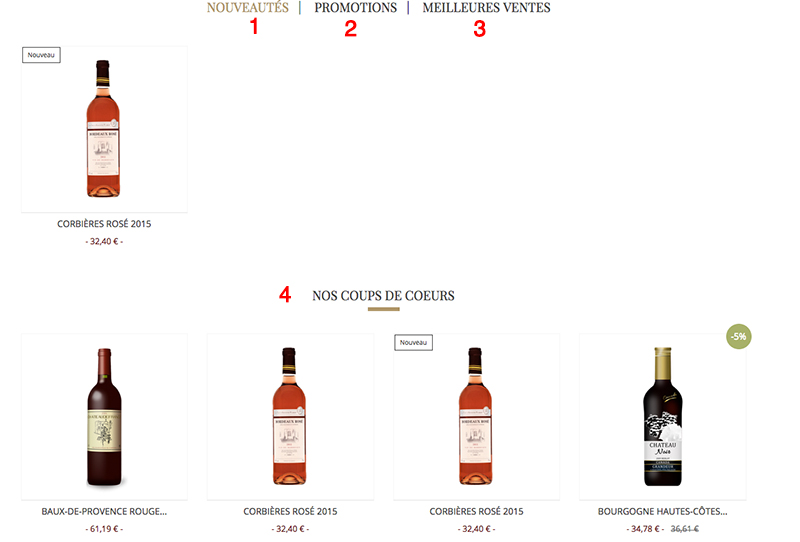Click the Corbières Rosé title without Nouveau badge
Image resolution: width=800 pixels, height=542 pixels.
pyautogui.click(x=290, y=511)
